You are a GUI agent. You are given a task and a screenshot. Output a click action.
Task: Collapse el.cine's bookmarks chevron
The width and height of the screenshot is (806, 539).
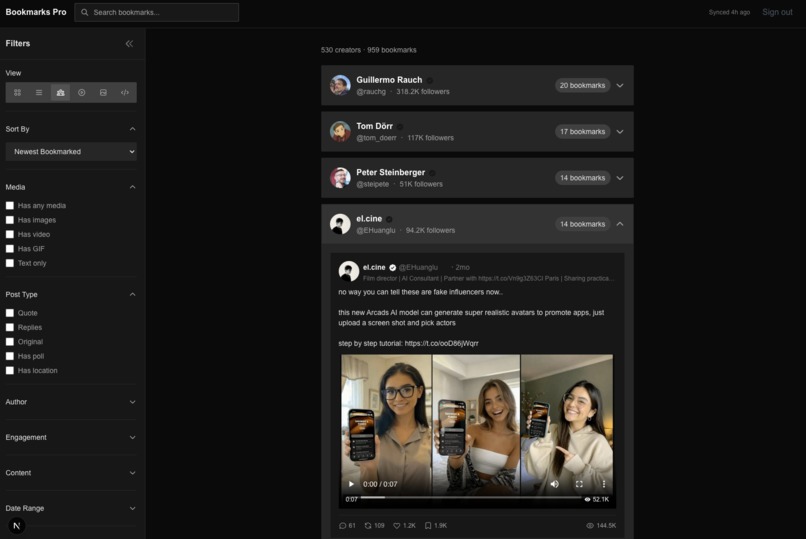point(620,224)
